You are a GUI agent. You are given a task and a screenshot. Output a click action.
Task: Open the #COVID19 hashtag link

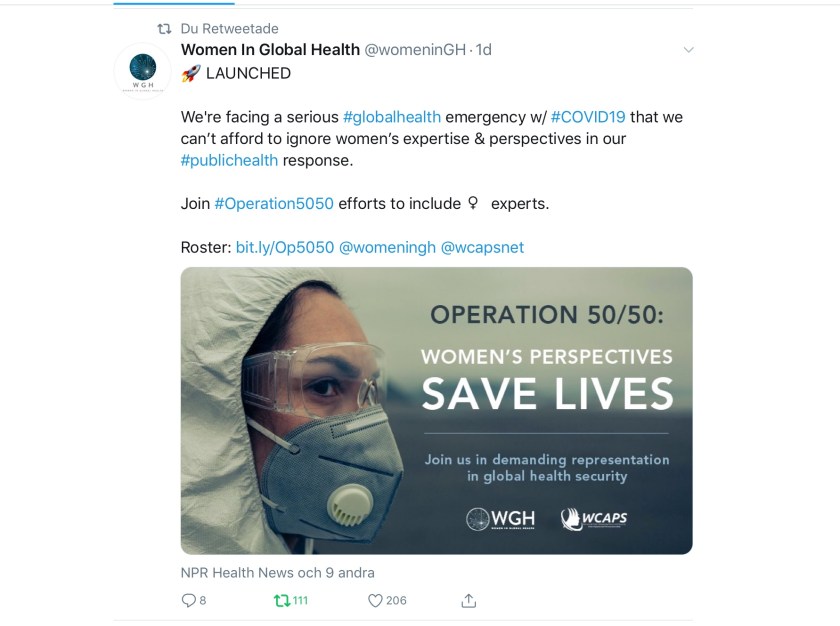[x=588, y=117]
